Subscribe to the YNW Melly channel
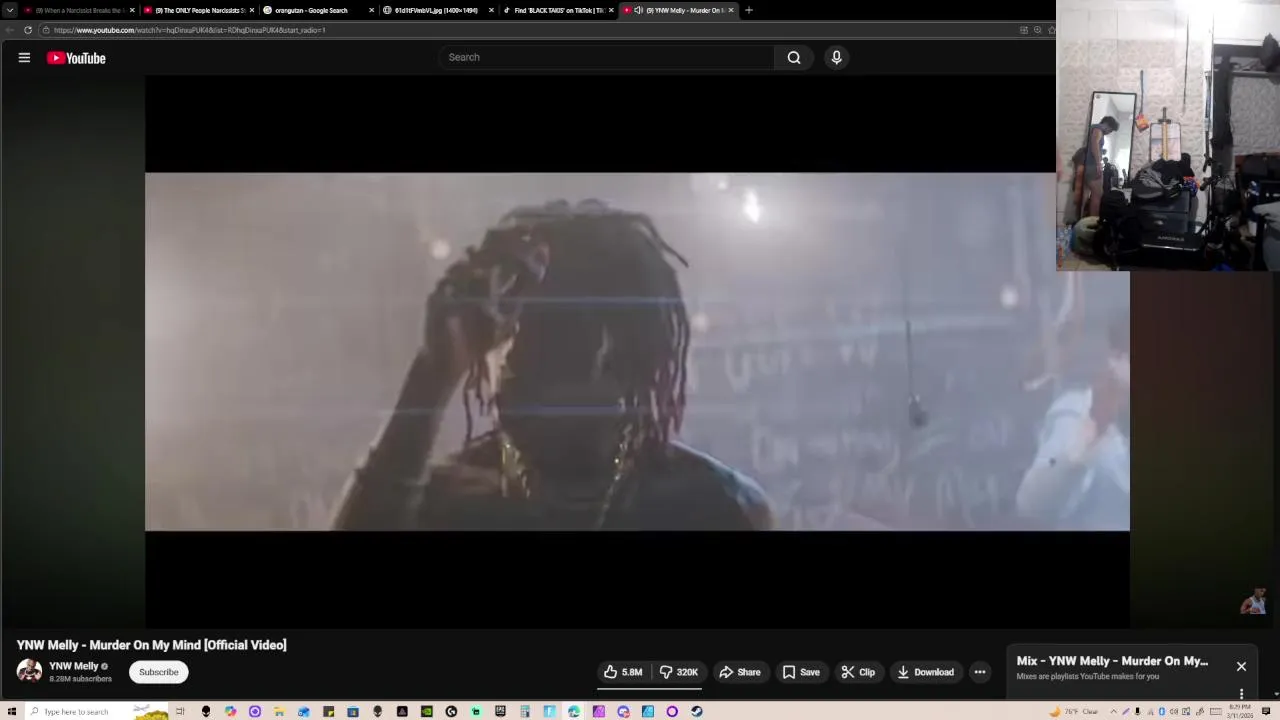 pos(158,672)
